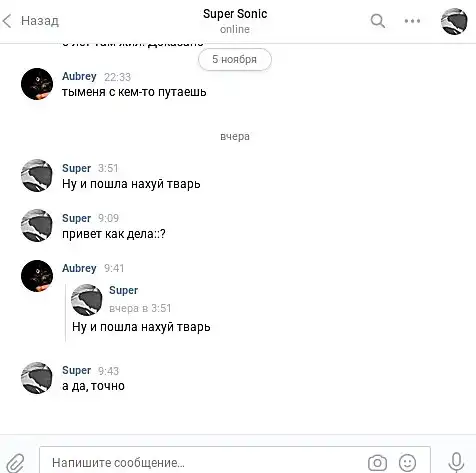The height and width of the screenshot is (473, 476).
Task: Focus the Напишите сообщение input field
Action: click(203, 462)
